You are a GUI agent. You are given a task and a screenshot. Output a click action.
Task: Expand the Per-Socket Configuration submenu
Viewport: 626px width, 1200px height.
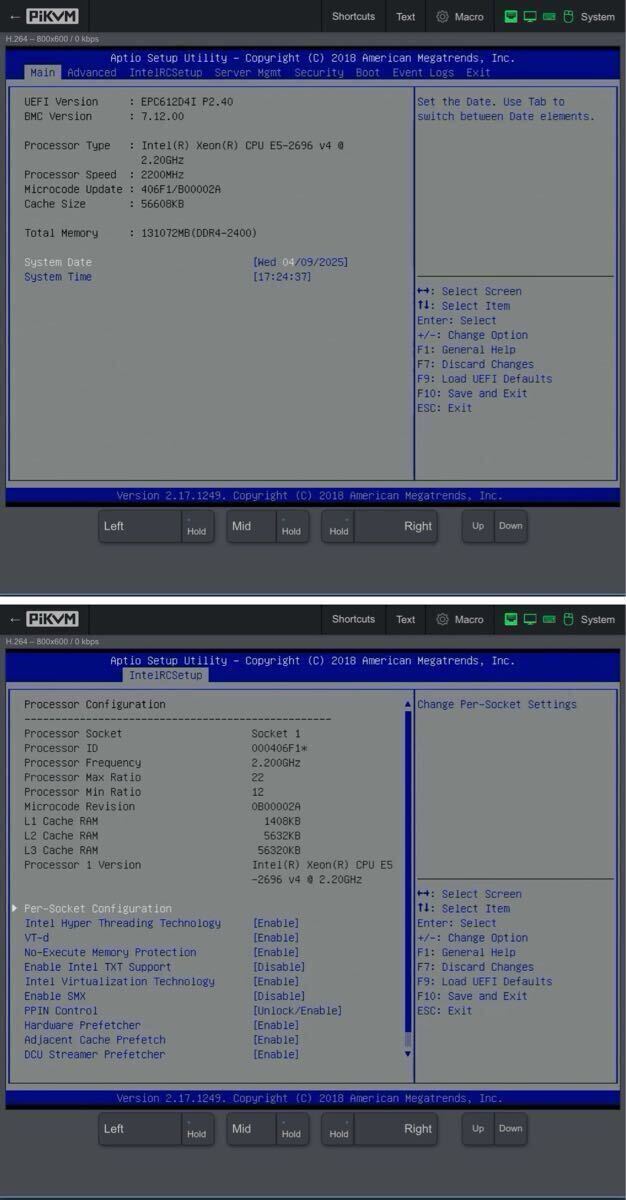98,909
